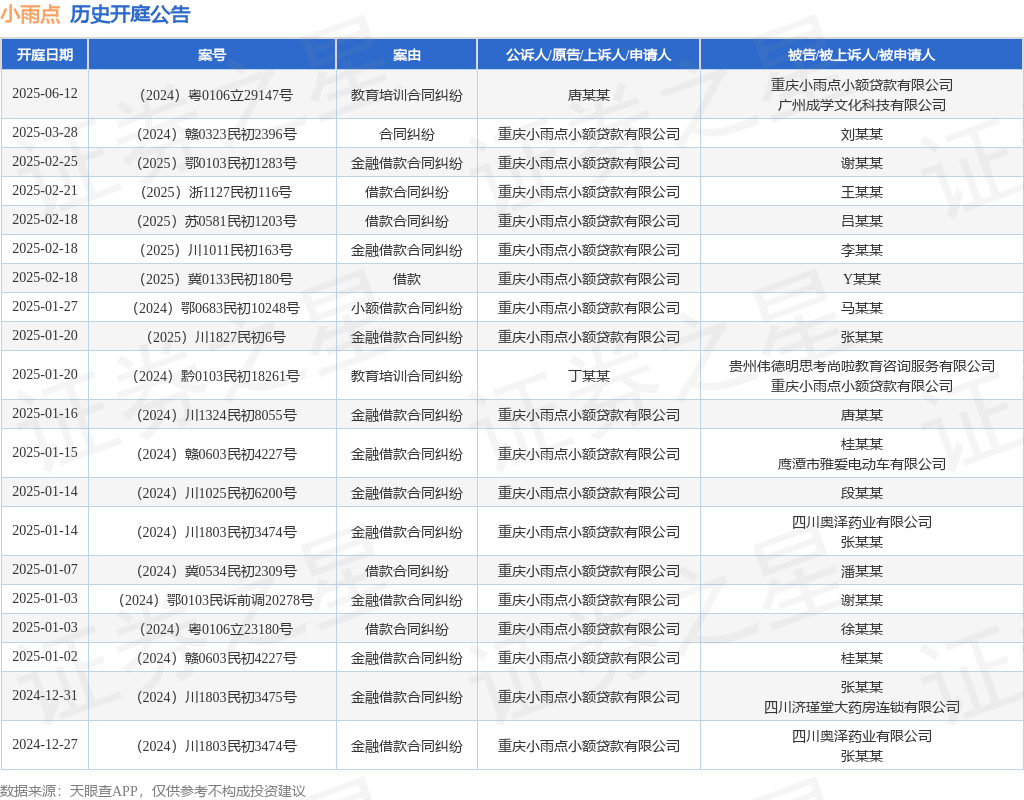Viewport: 1024px width, 800px height.
Task: Click defendant Y某某
Action: point(861,280)
